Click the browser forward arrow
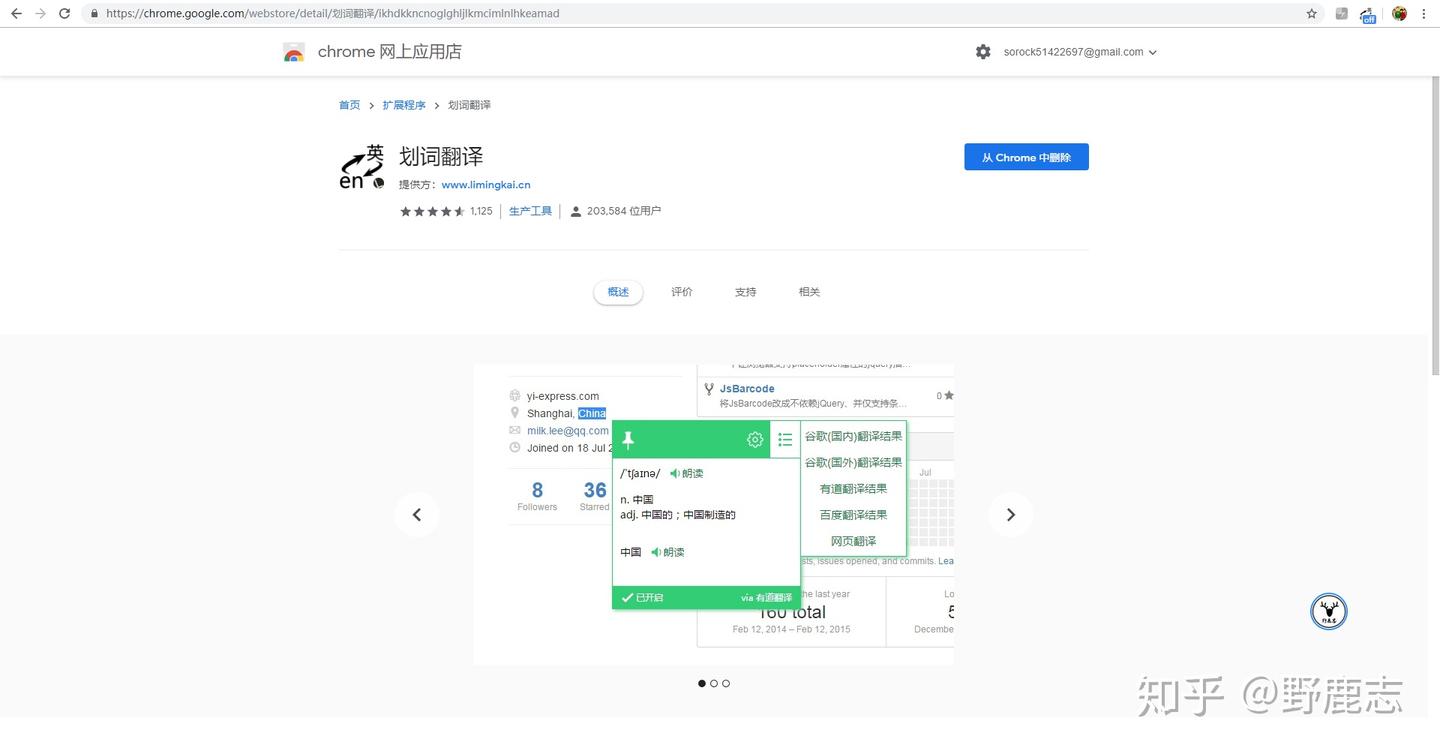The width and height of the screenshot is (1440, 754). click(40, 14)
